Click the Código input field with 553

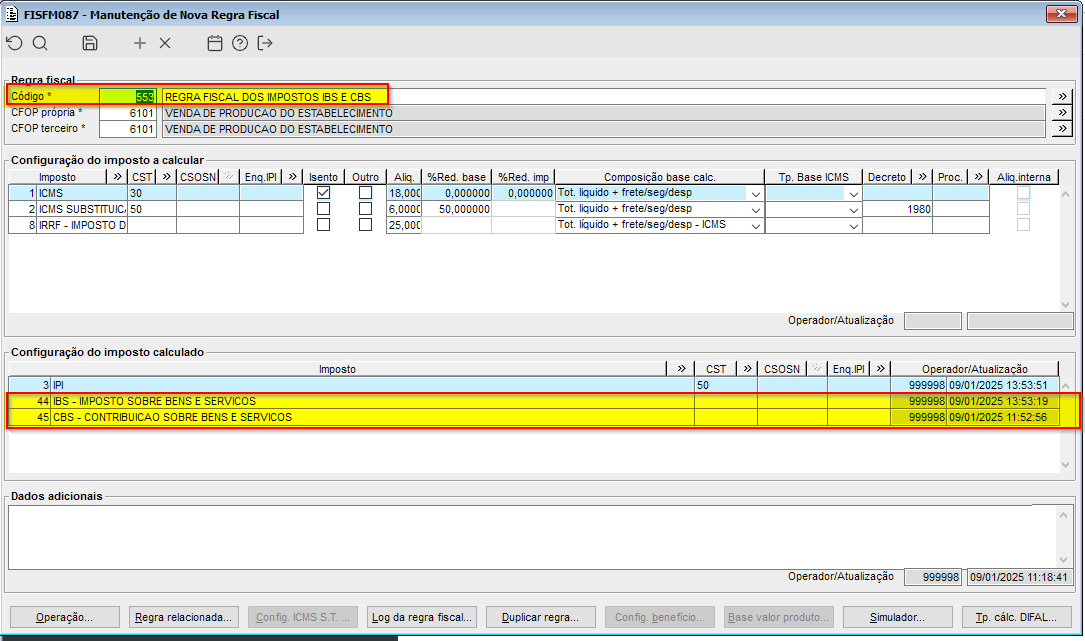(128, 96)
